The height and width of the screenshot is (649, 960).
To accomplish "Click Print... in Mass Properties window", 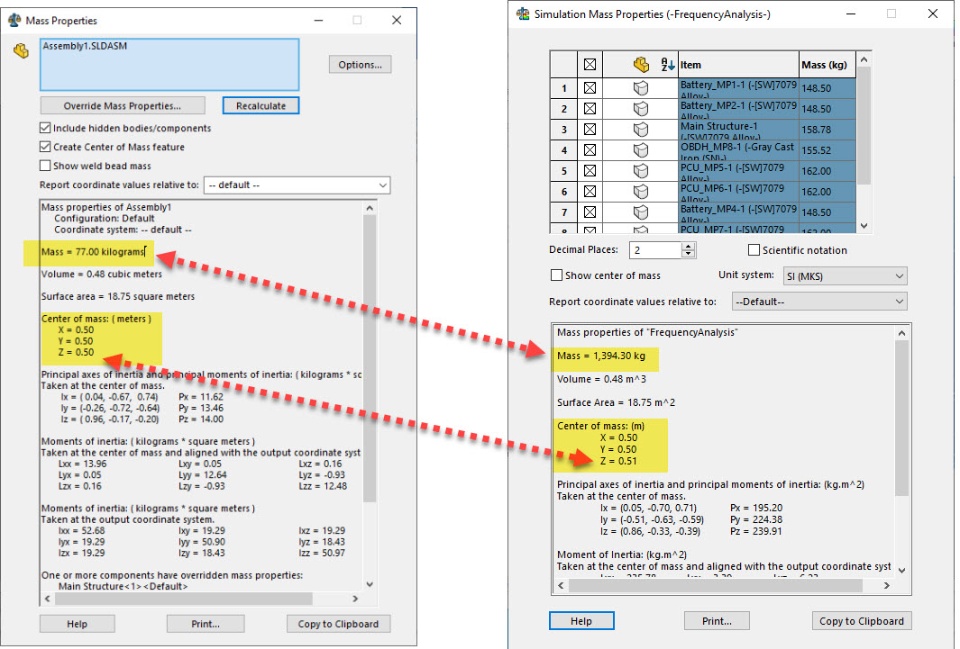I will 205,624.
